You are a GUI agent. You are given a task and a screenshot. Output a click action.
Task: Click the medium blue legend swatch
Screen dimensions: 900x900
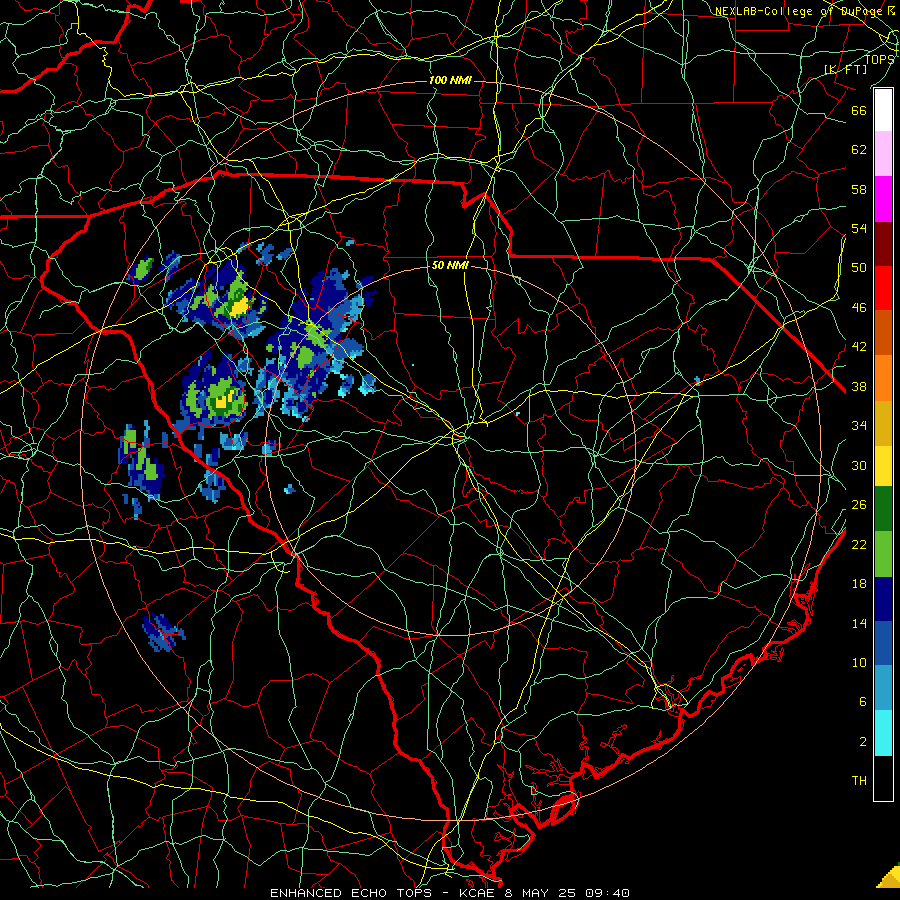tap(883, 643)
